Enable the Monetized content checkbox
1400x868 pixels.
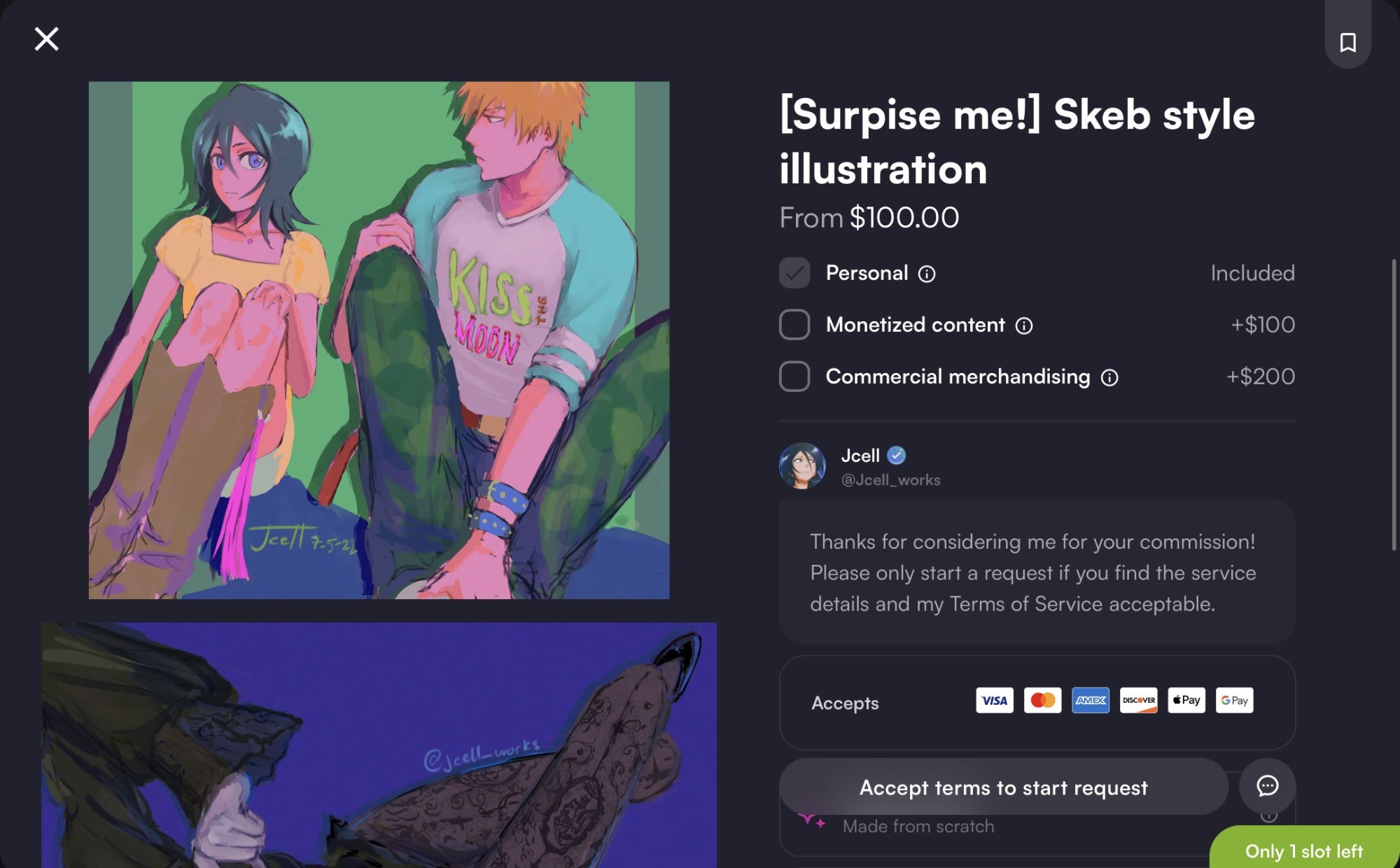[794, 325]
